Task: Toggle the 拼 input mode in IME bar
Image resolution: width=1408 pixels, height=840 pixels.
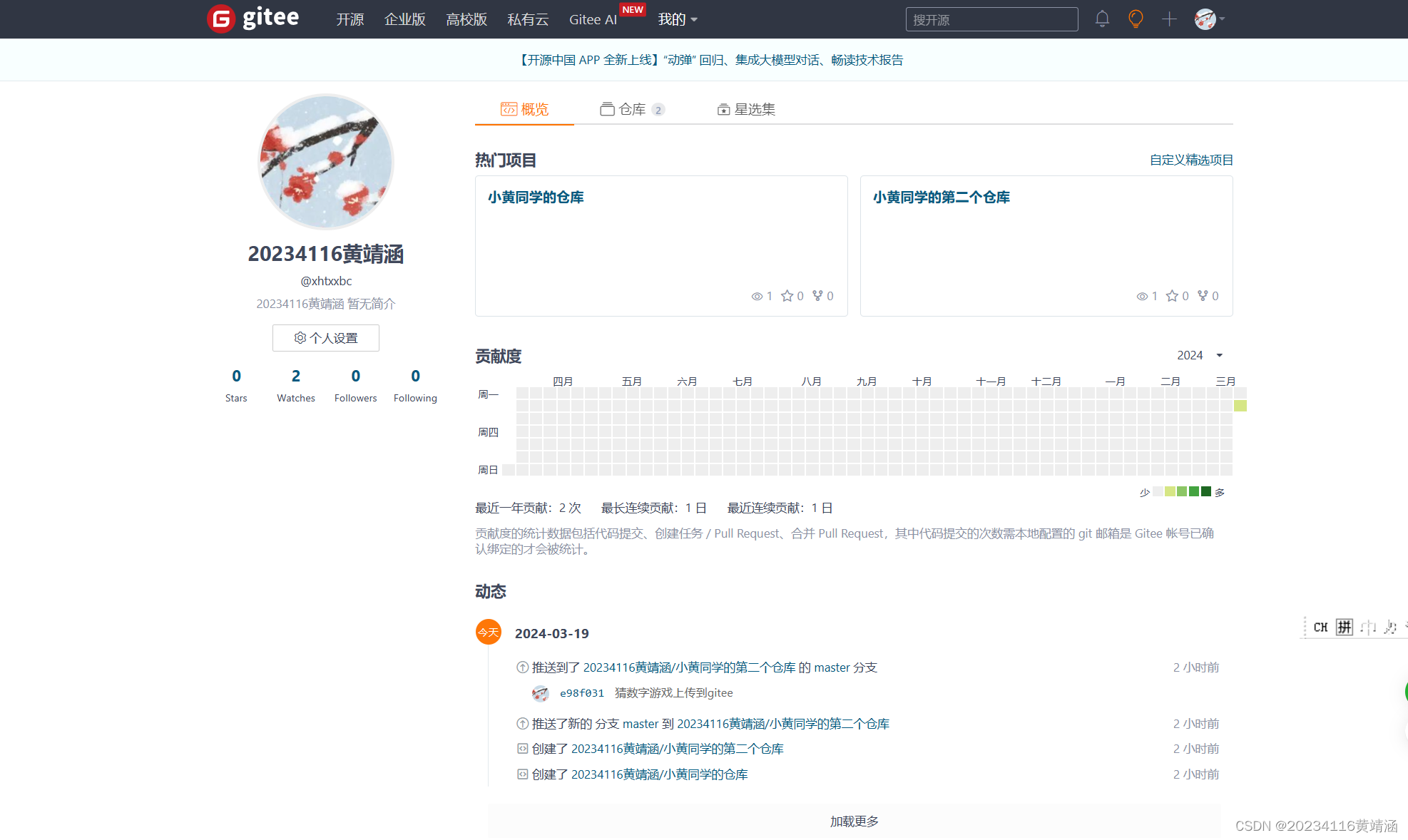Action: pyautogui.click(x=1344, y=628)
